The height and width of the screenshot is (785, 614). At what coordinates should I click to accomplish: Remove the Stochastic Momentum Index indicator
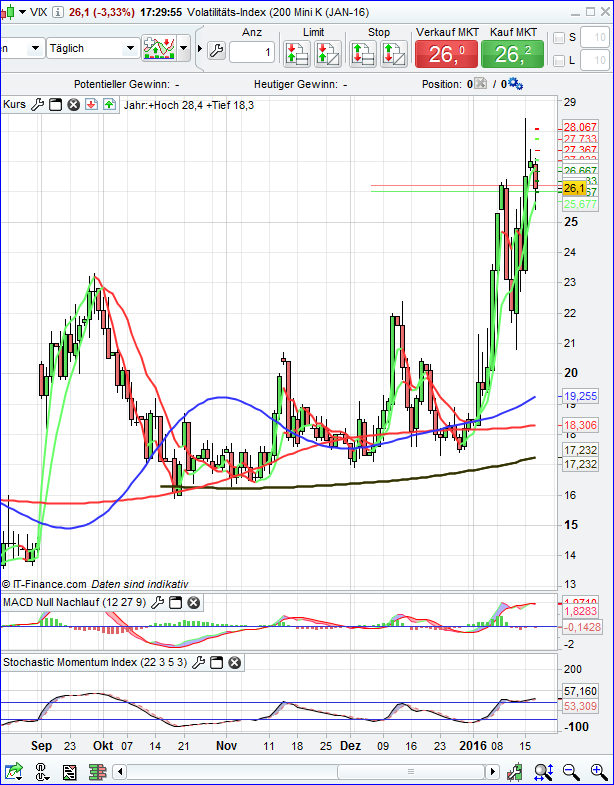pyautogui.click(x=235, y=663)
